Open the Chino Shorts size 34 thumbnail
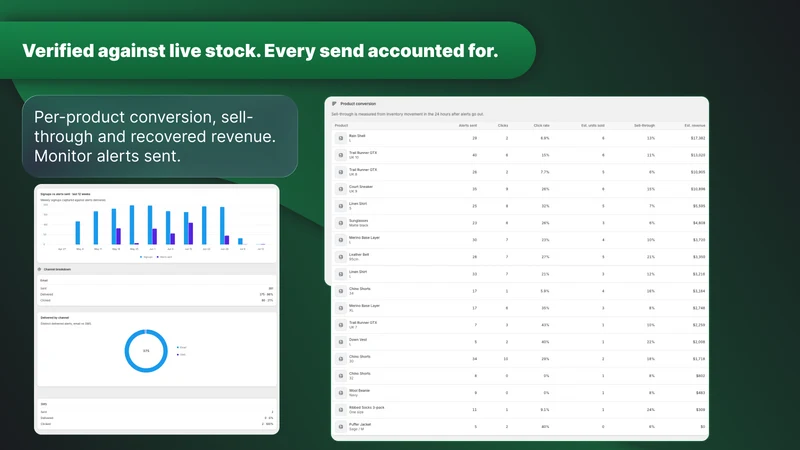 tap(341, 291)
